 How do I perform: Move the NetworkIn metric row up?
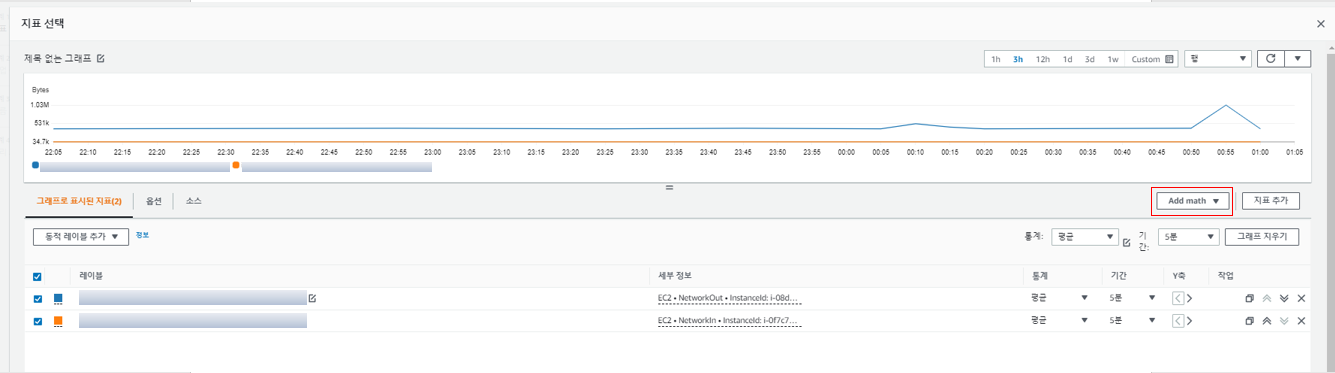pos(1266,321)
